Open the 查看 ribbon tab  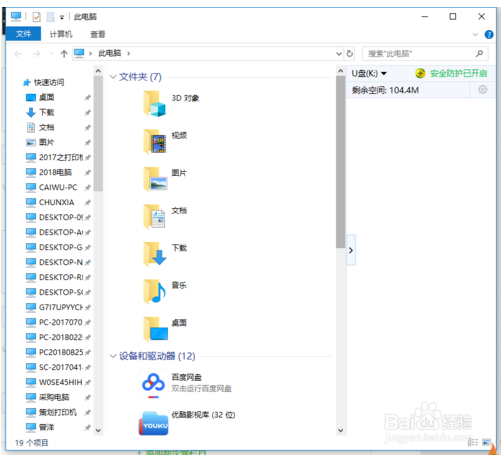97,34
